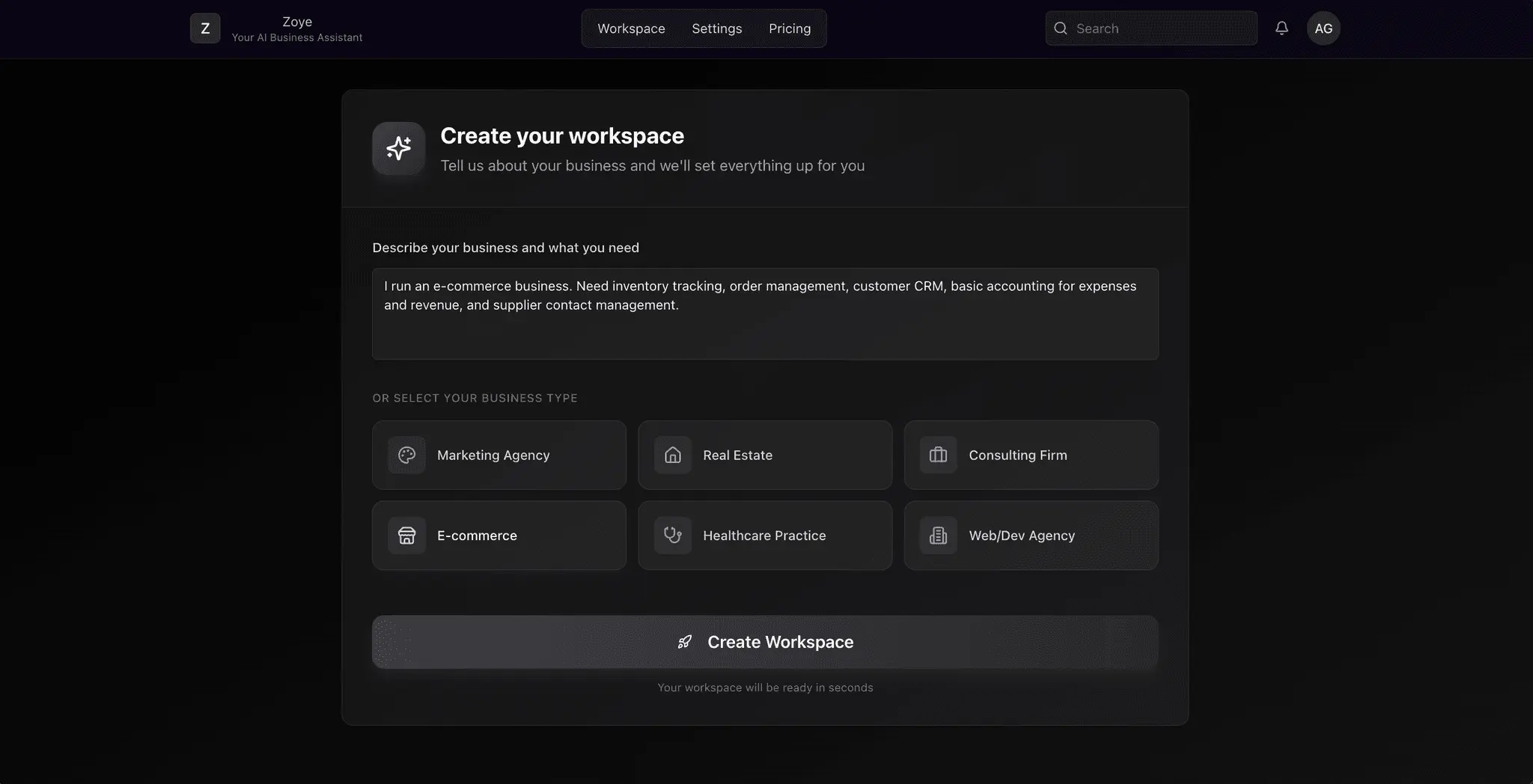The height and width of the screenshot is (784, 1533).
Task: Click the rocket icon on Create Workspace
Action: point(685,642)
